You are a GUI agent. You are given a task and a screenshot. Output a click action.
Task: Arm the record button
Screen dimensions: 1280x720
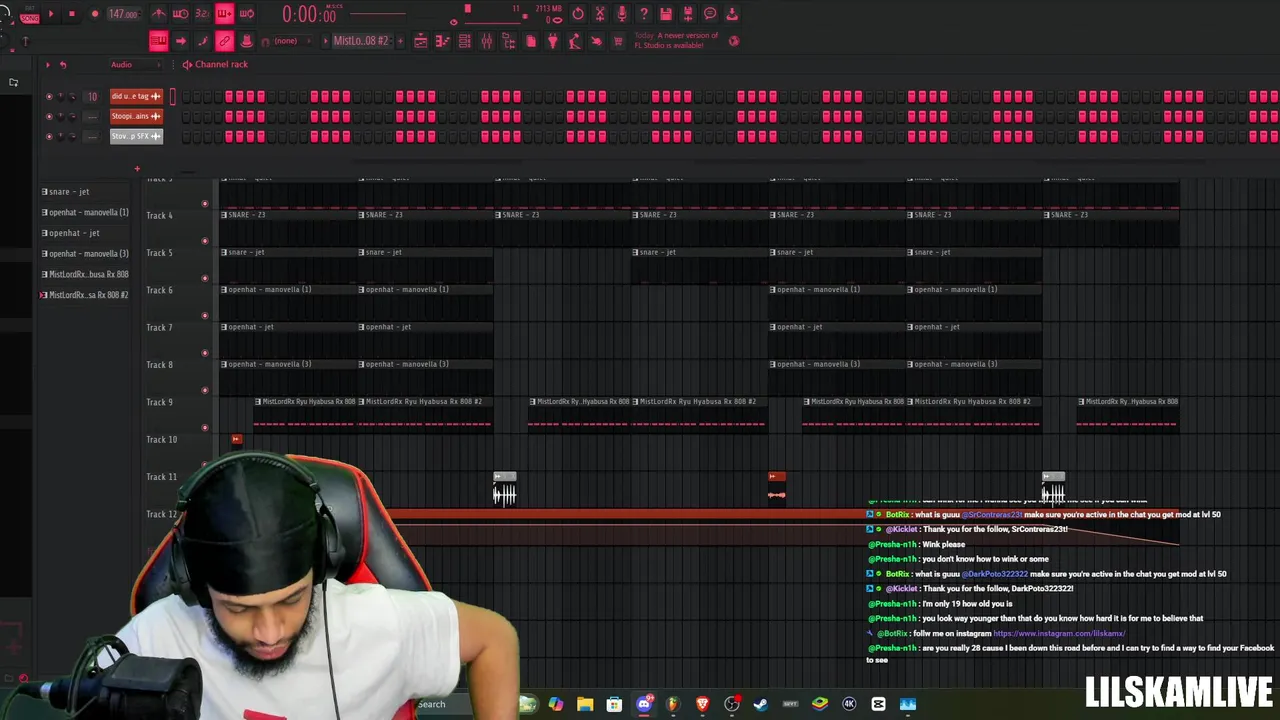[94, 14]
